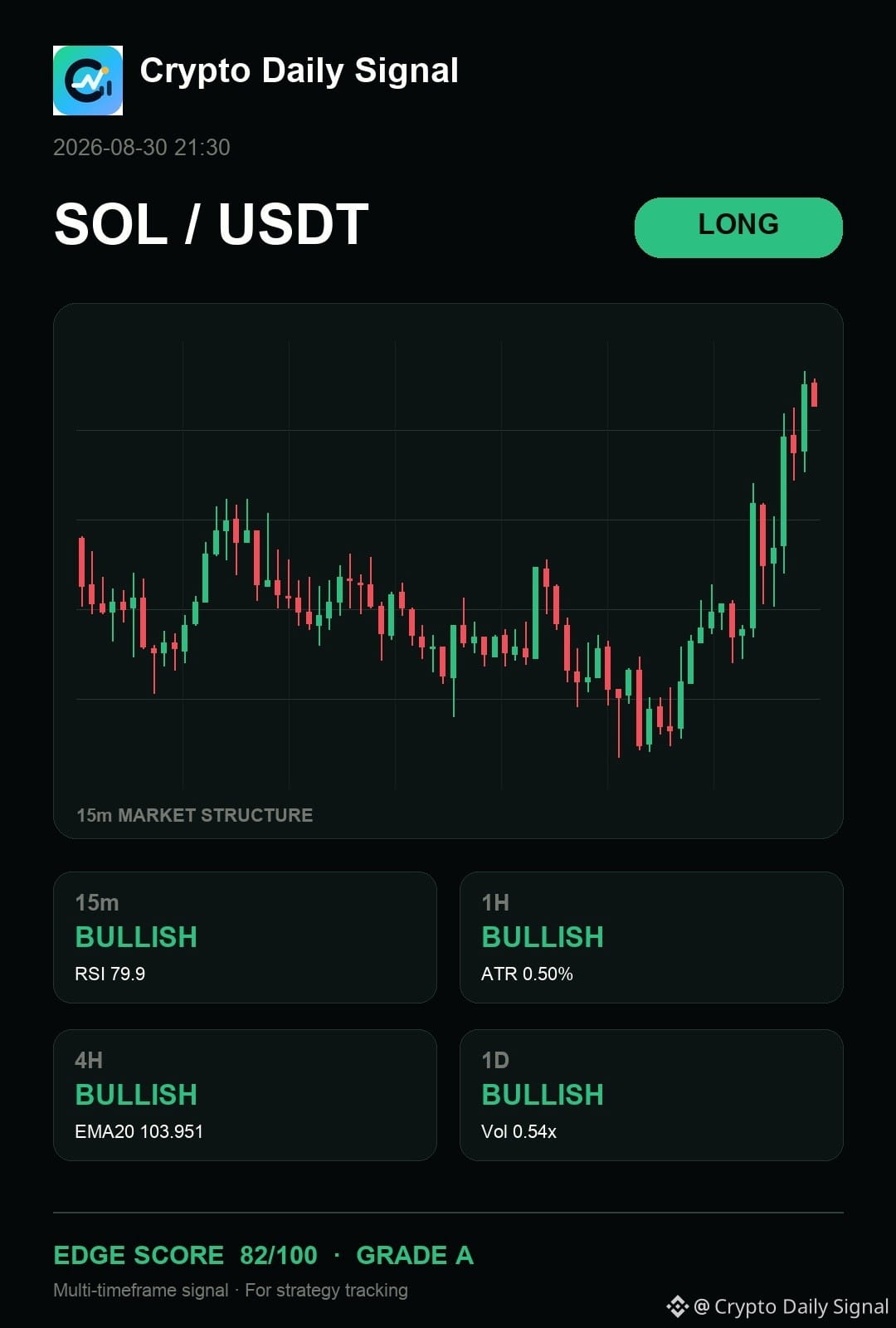Click the EMA20 103.951 value
The image size is (896, 1328).
(x=139, y=1131)
